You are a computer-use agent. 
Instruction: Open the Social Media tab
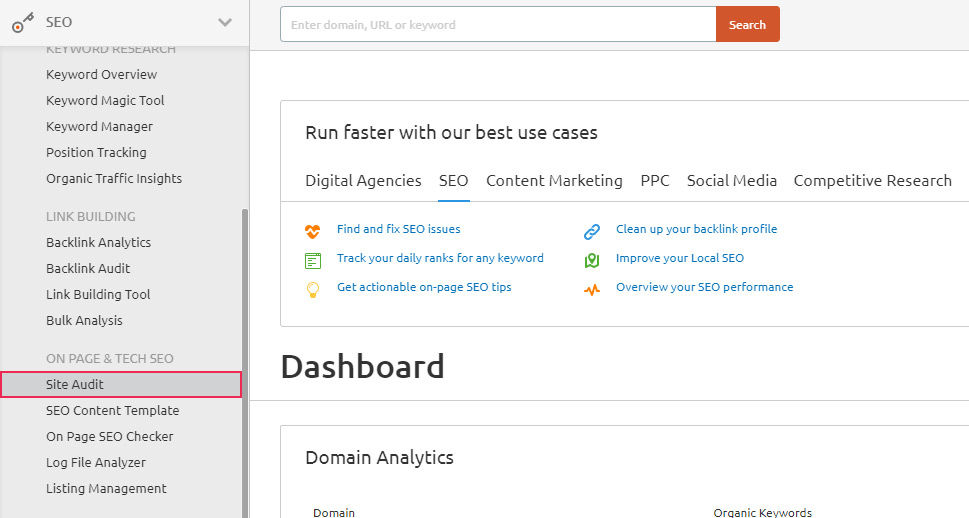coord(732,180)
